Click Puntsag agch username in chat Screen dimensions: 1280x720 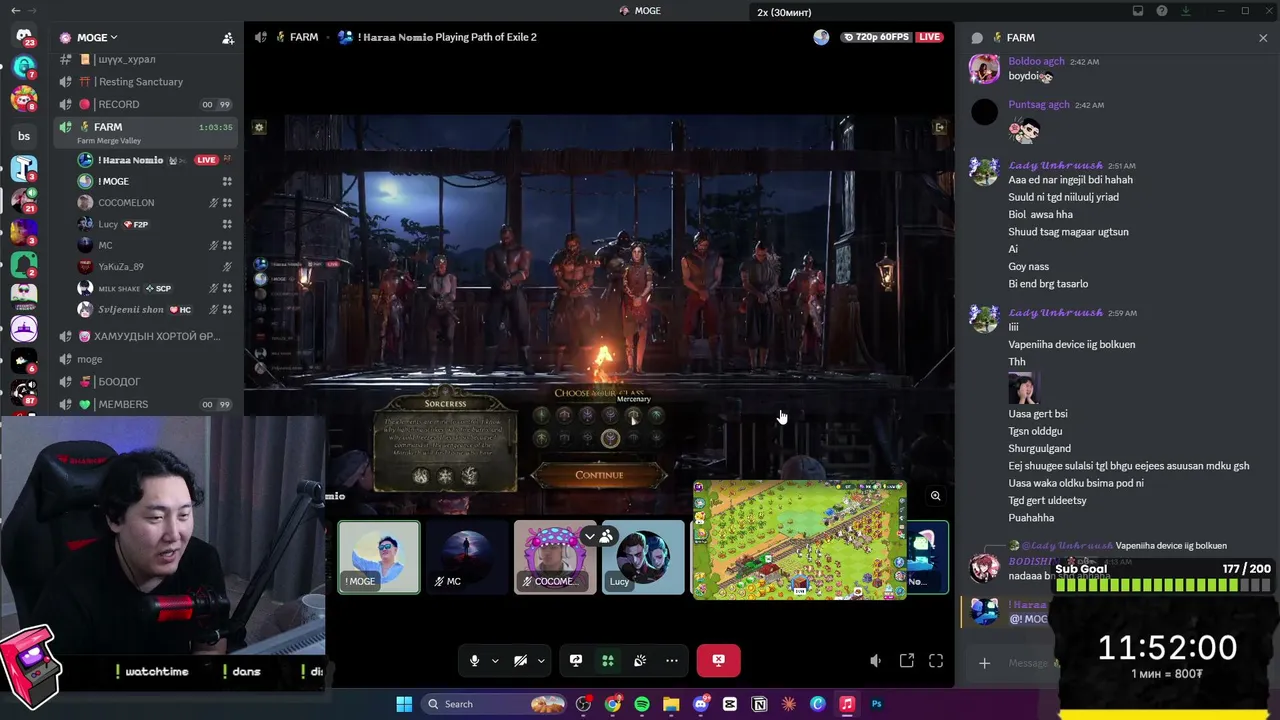click(1039, 104)
